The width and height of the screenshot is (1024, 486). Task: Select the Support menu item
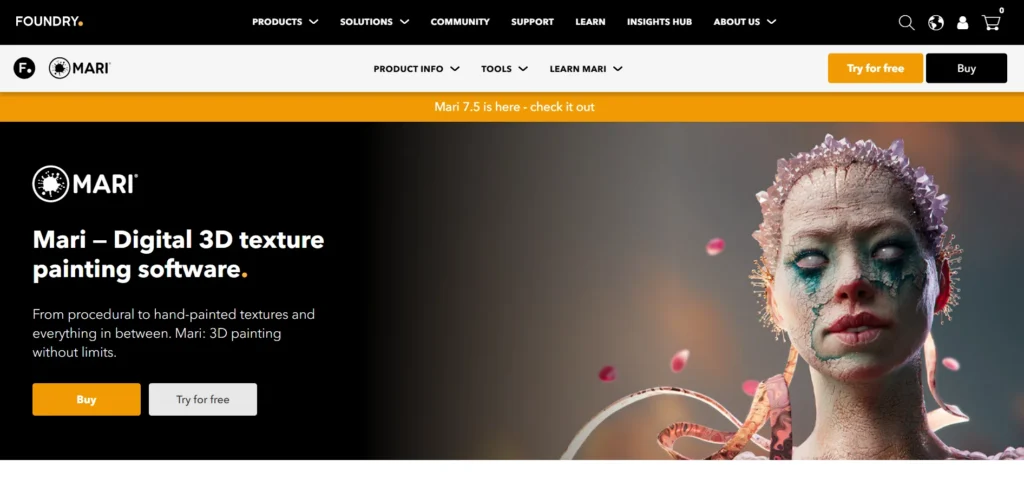tap(532, 22)
